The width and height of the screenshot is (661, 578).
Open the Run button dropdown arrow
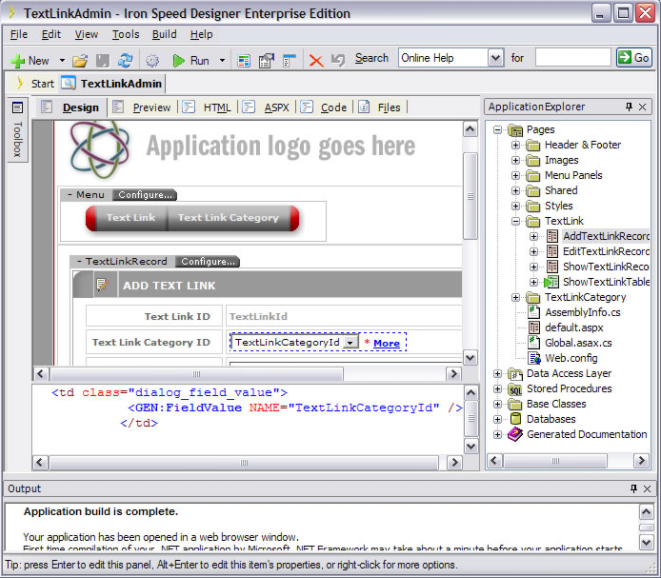pyautogui.click(x=222, y=61)
